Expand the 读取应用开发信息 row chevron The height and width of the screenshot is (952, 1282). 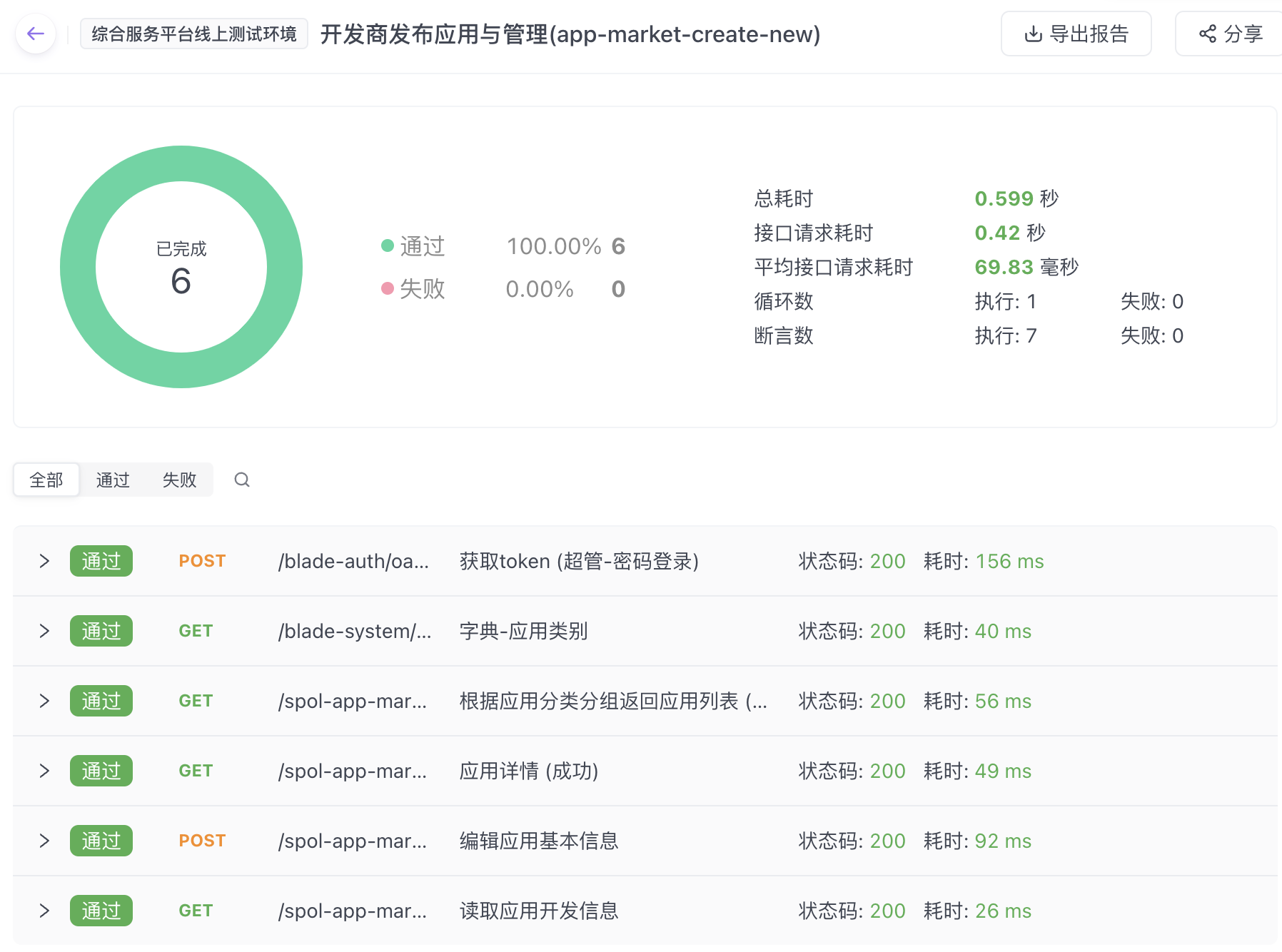click(x=44, y=911)
